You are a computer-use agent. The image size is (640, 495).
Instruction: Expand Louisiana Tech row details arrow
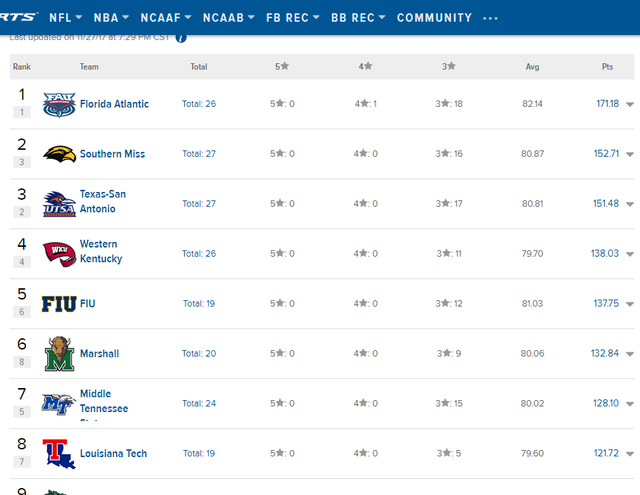click(x=630, y=454)
